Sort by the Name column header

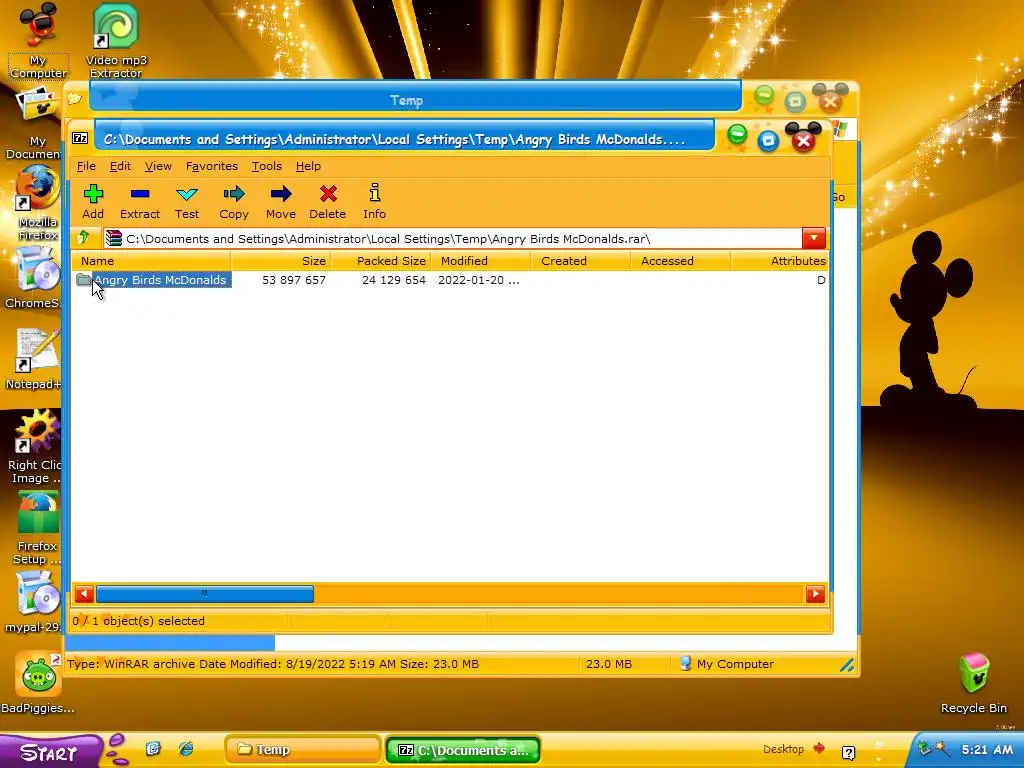151,261
